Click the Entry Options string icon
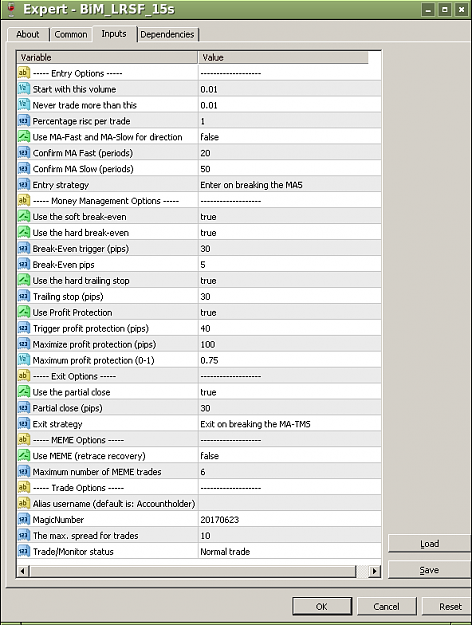The width and height of the screenshot is (472, 625). (x=24, y=73)
